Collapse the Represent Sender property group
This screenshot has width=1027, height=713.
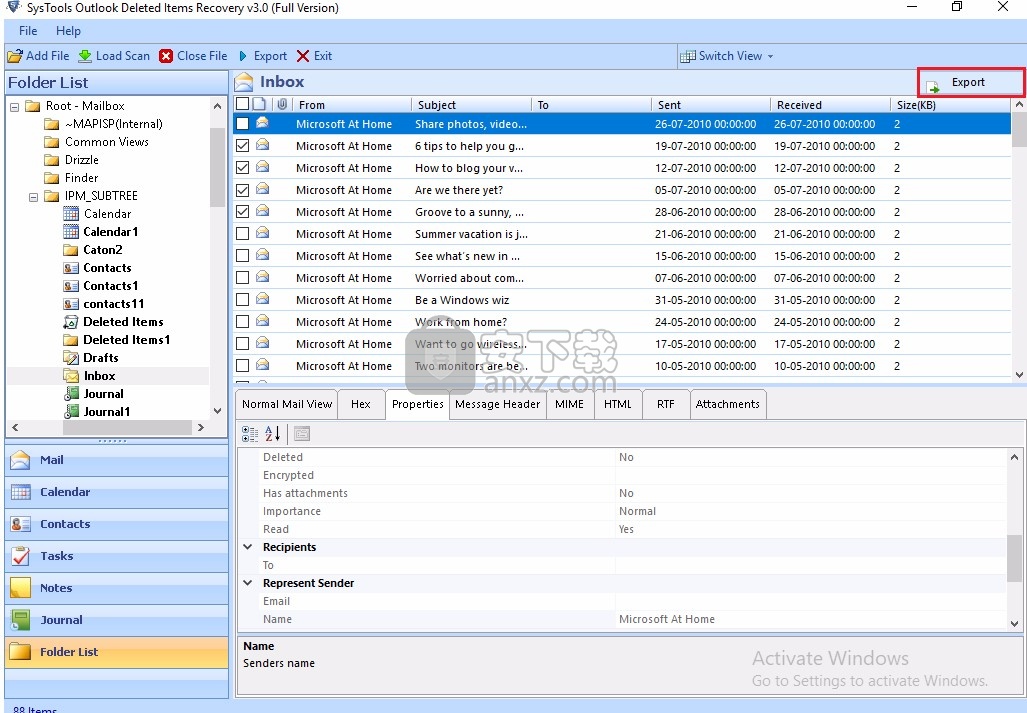coord(248,583)
